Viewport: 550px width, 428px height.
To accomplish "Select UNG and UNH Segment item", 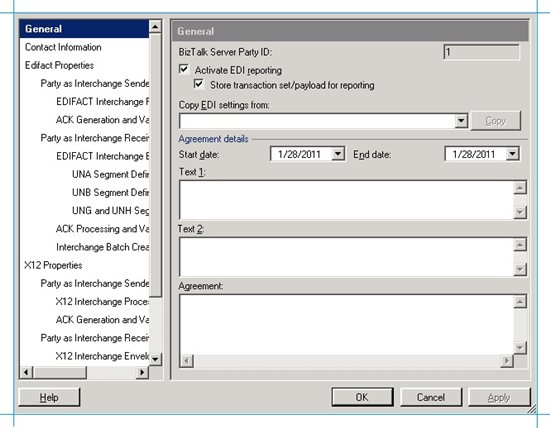I will [110, 210].
